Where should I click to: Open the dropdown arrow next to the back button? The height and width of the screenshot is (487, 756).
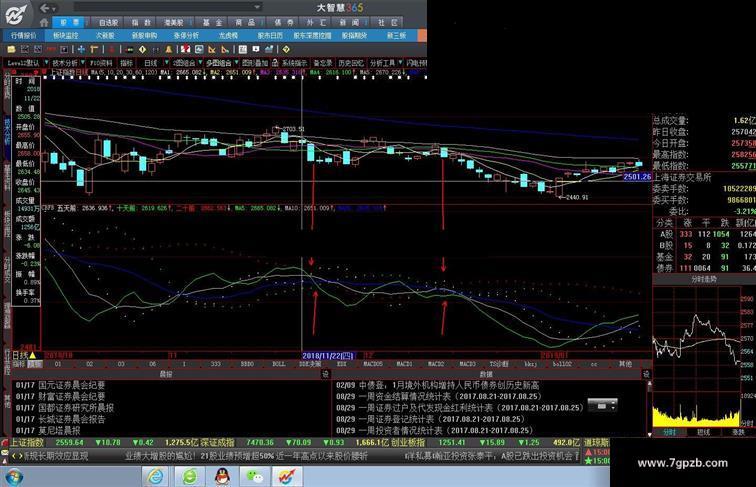click(x=54, y=8)
